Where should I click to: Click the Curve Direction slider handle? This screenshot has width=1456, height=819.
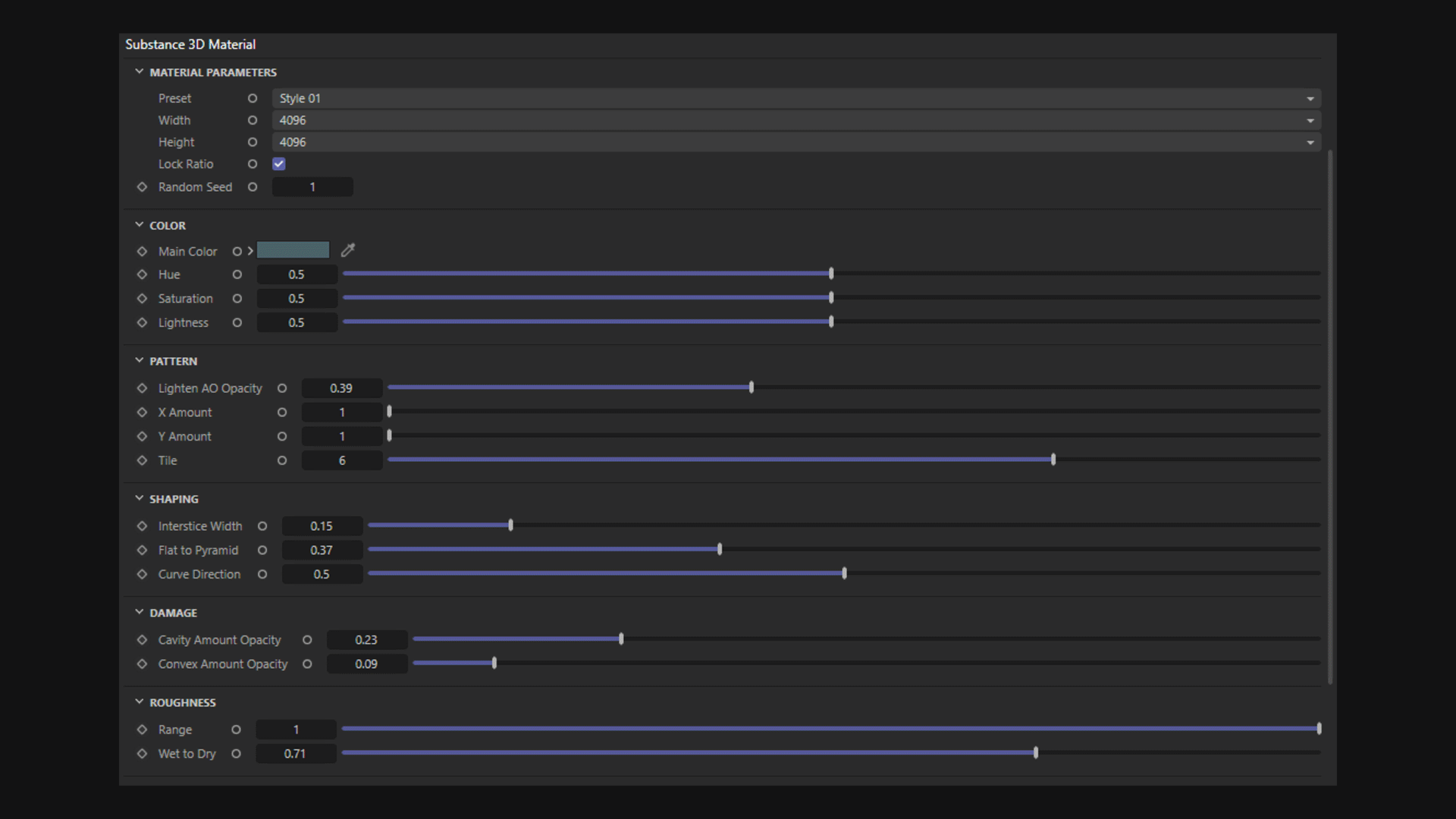pos(844,573)
